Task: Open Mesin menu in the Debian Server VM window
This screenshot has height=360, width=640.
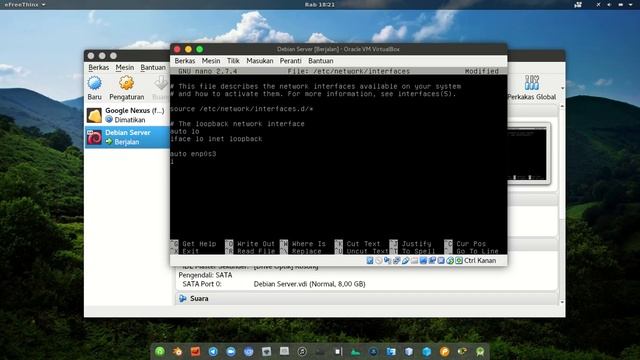Action: pos(211,61)
